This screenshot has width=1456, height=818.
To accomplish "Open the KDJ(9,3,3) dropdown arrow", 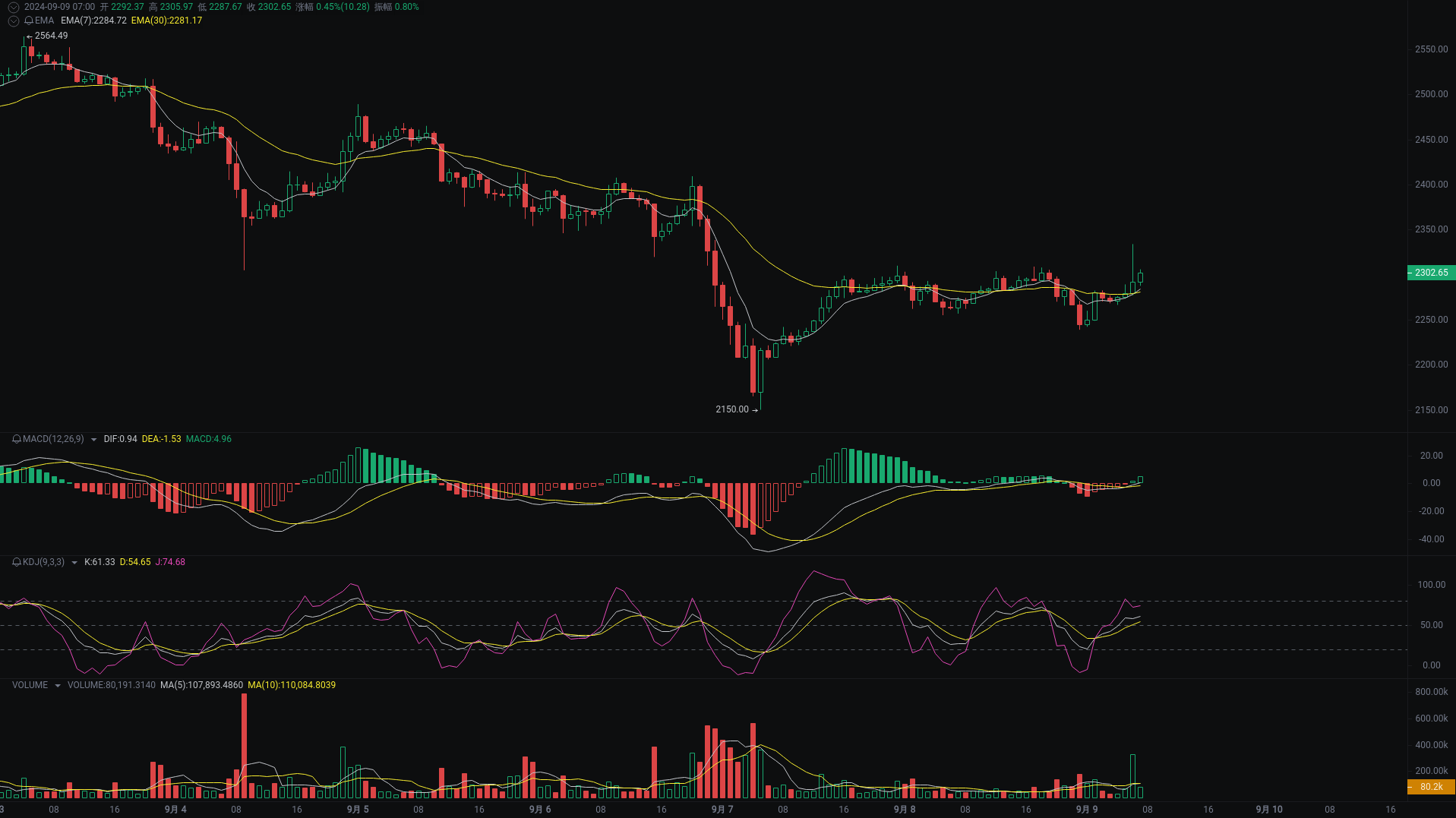I will coord(73,562).
